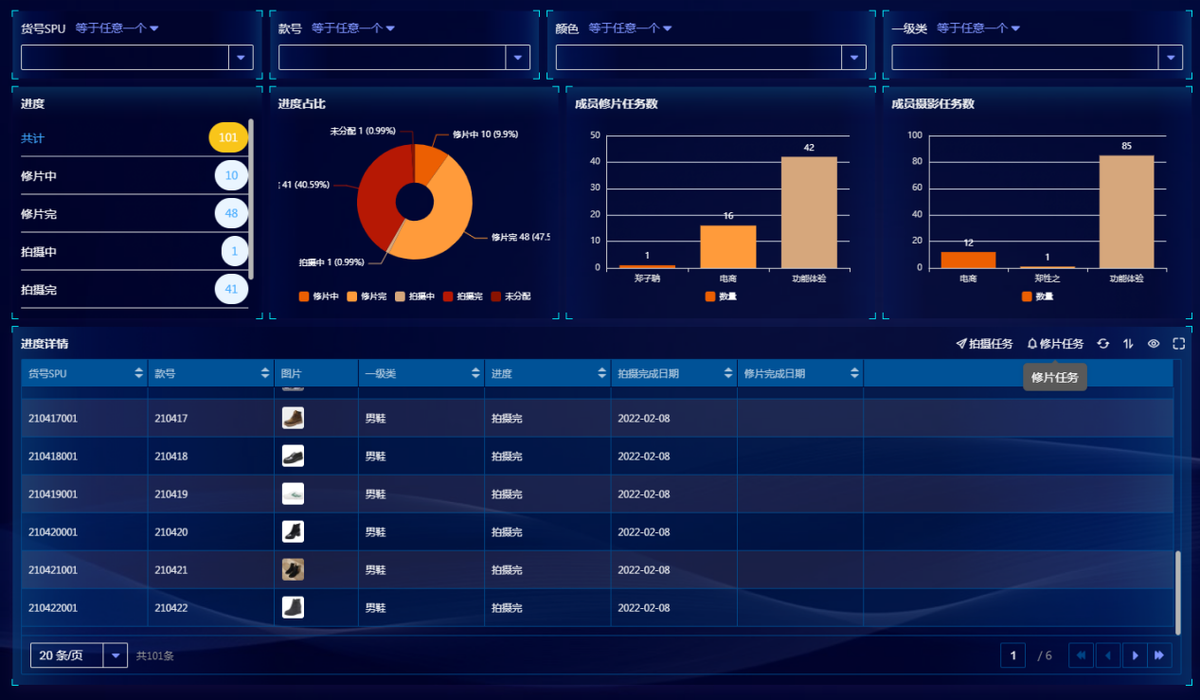The image size is (1200, 700).
Task: Select 修片完 in the progress list
Action: (x=40, y=214)
